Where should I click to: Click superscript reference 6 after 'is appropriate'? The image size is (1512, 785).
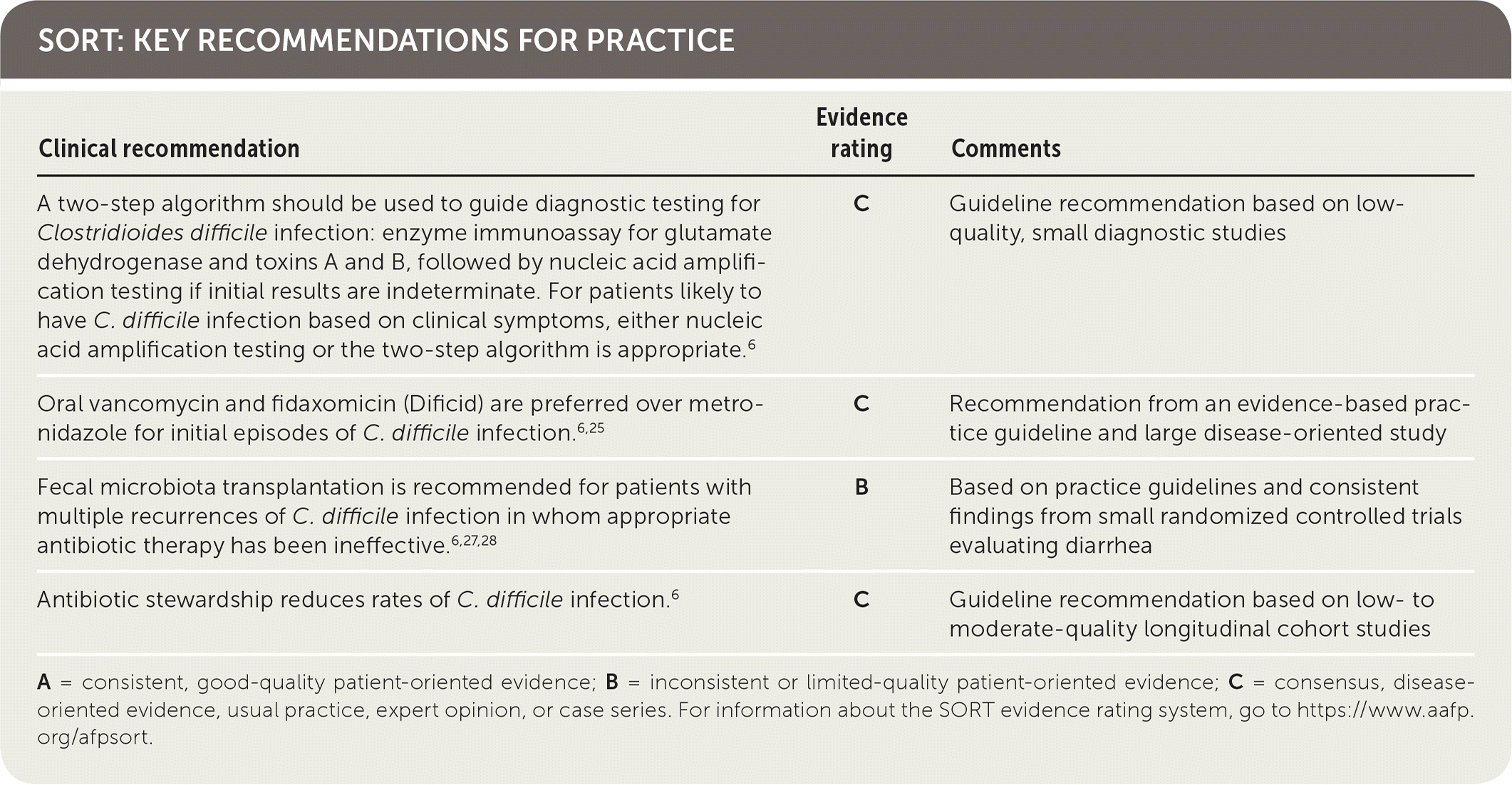point(752,345)
